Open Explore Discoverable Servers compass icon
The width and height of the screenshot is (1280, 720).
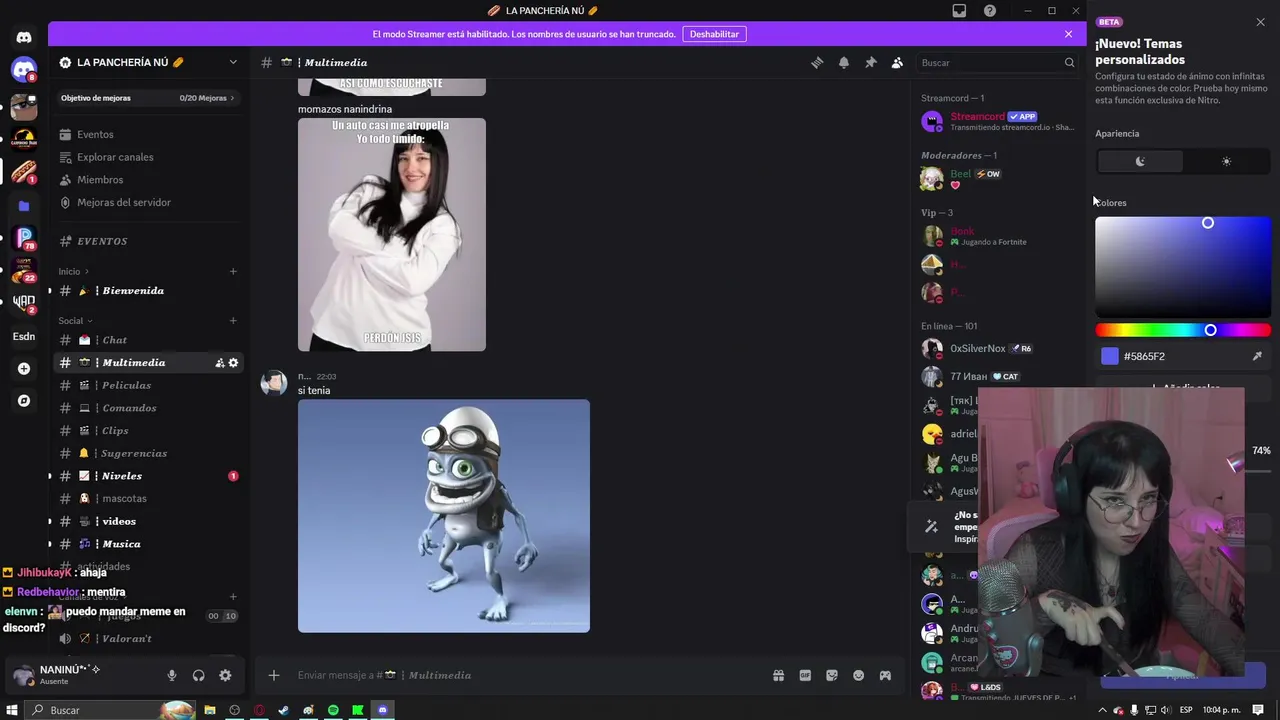coord(24,400)
